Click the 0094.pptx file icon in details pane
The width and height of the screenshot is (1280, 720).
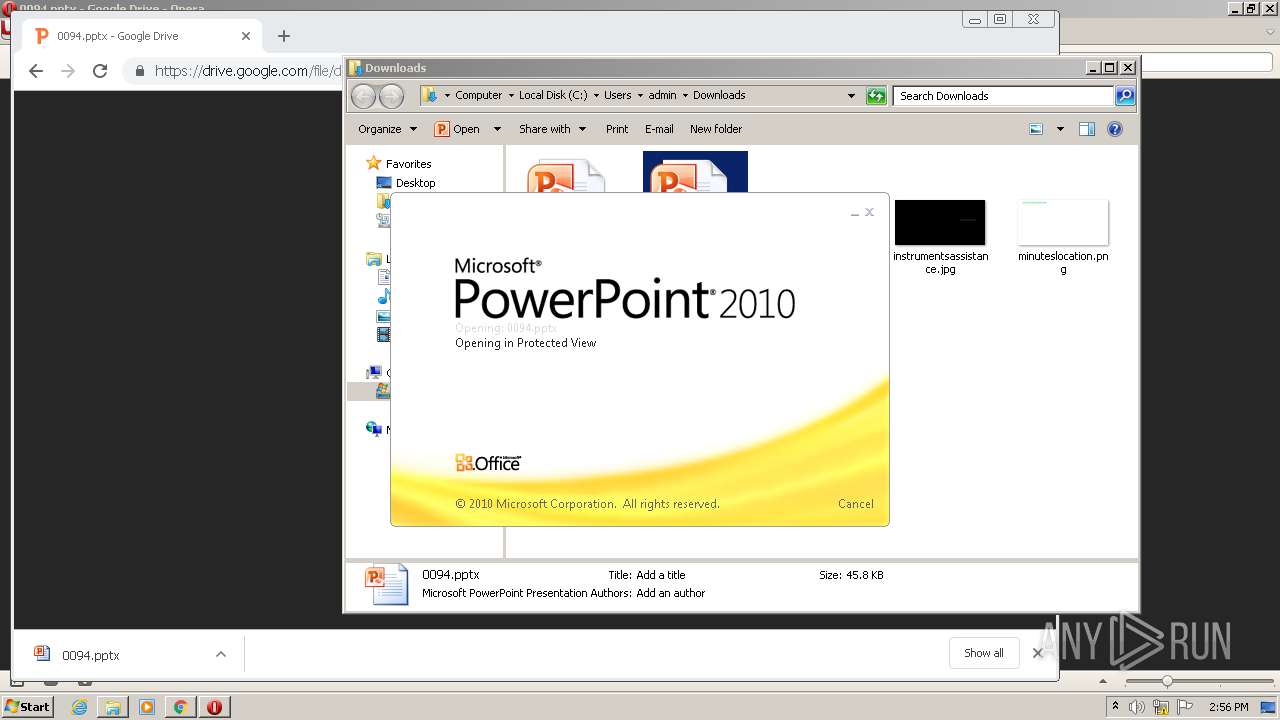[387, 584]
